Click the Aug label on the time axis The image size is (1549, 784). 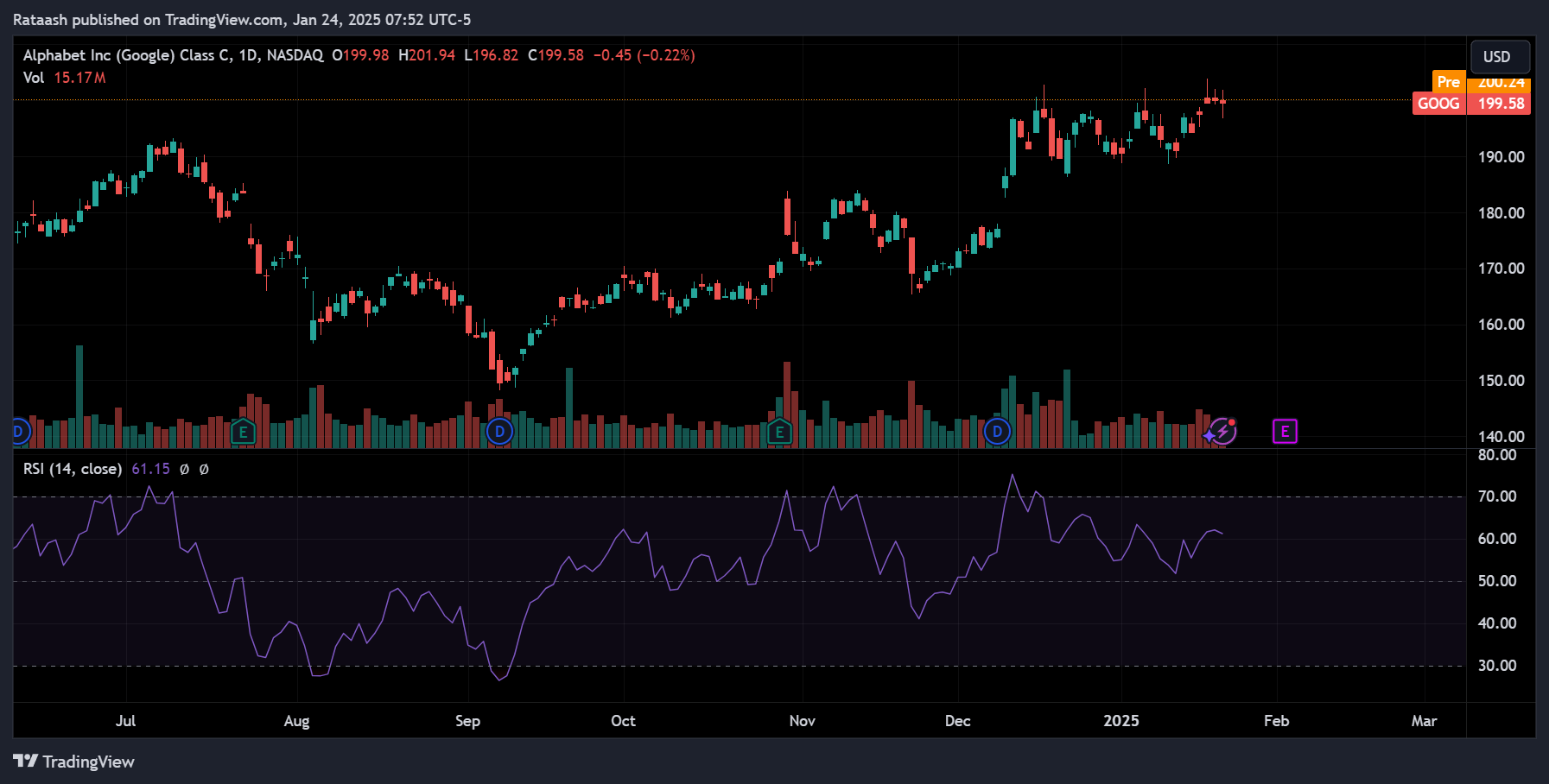[296, 721]
